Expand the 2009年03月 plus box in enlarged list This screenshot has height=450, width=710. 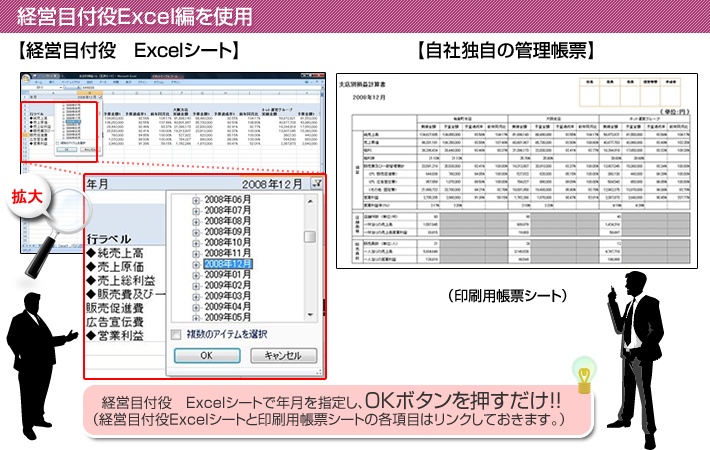[196, 297]
